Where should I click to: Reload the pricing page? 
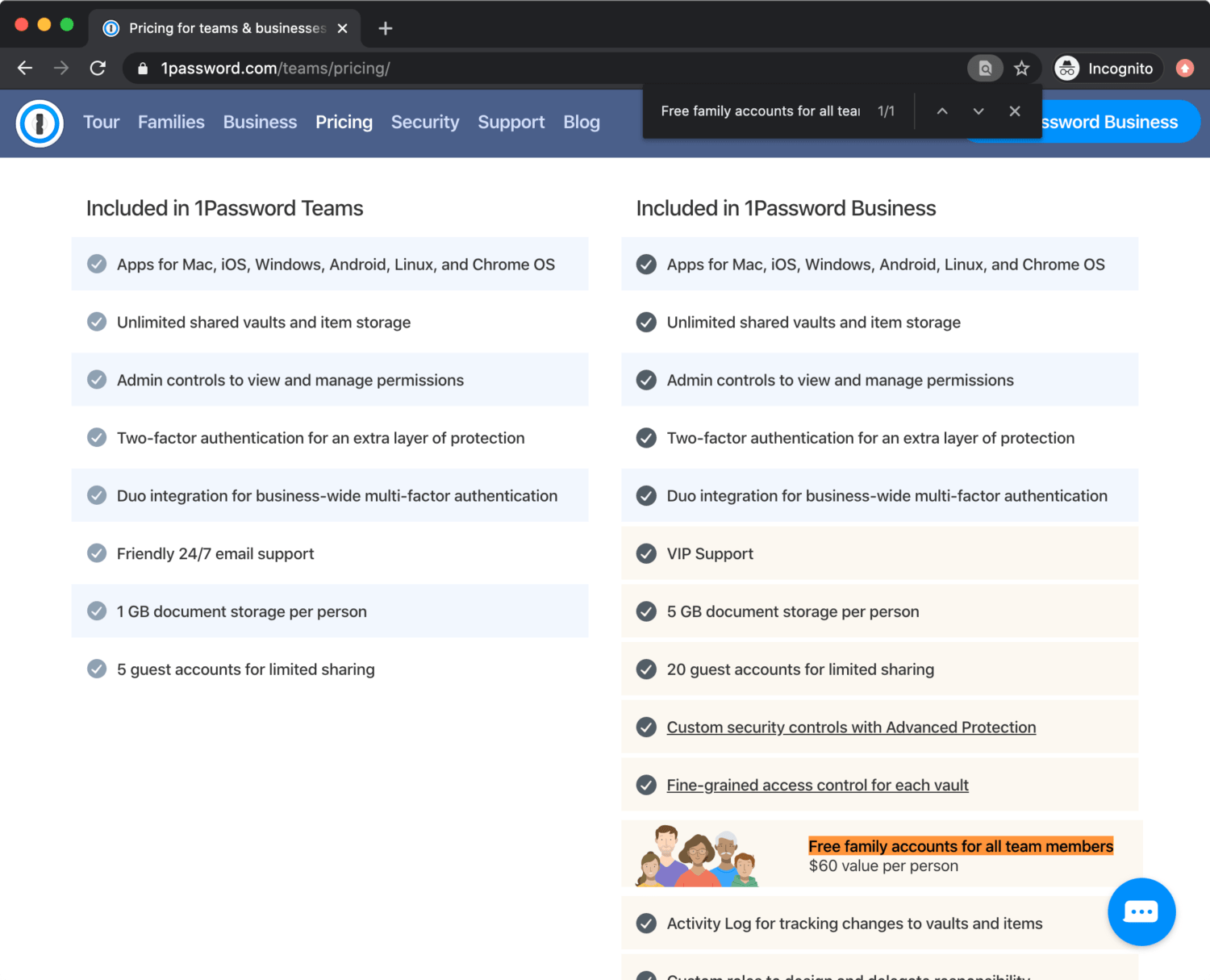(x=98, y=69)
